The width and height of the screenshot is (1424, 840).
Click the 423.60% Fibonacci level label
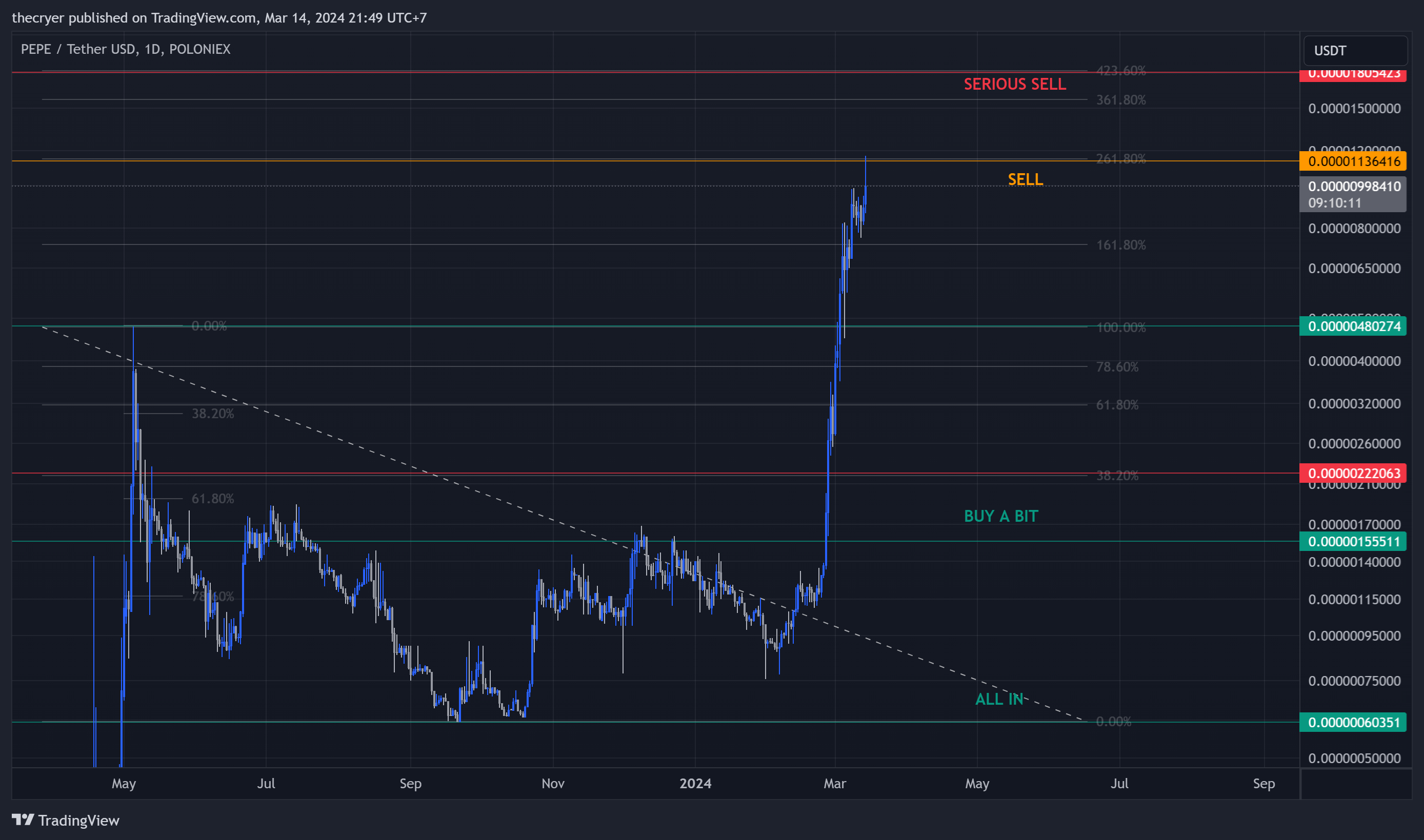pyautogui.click(x=1120, y=70)
